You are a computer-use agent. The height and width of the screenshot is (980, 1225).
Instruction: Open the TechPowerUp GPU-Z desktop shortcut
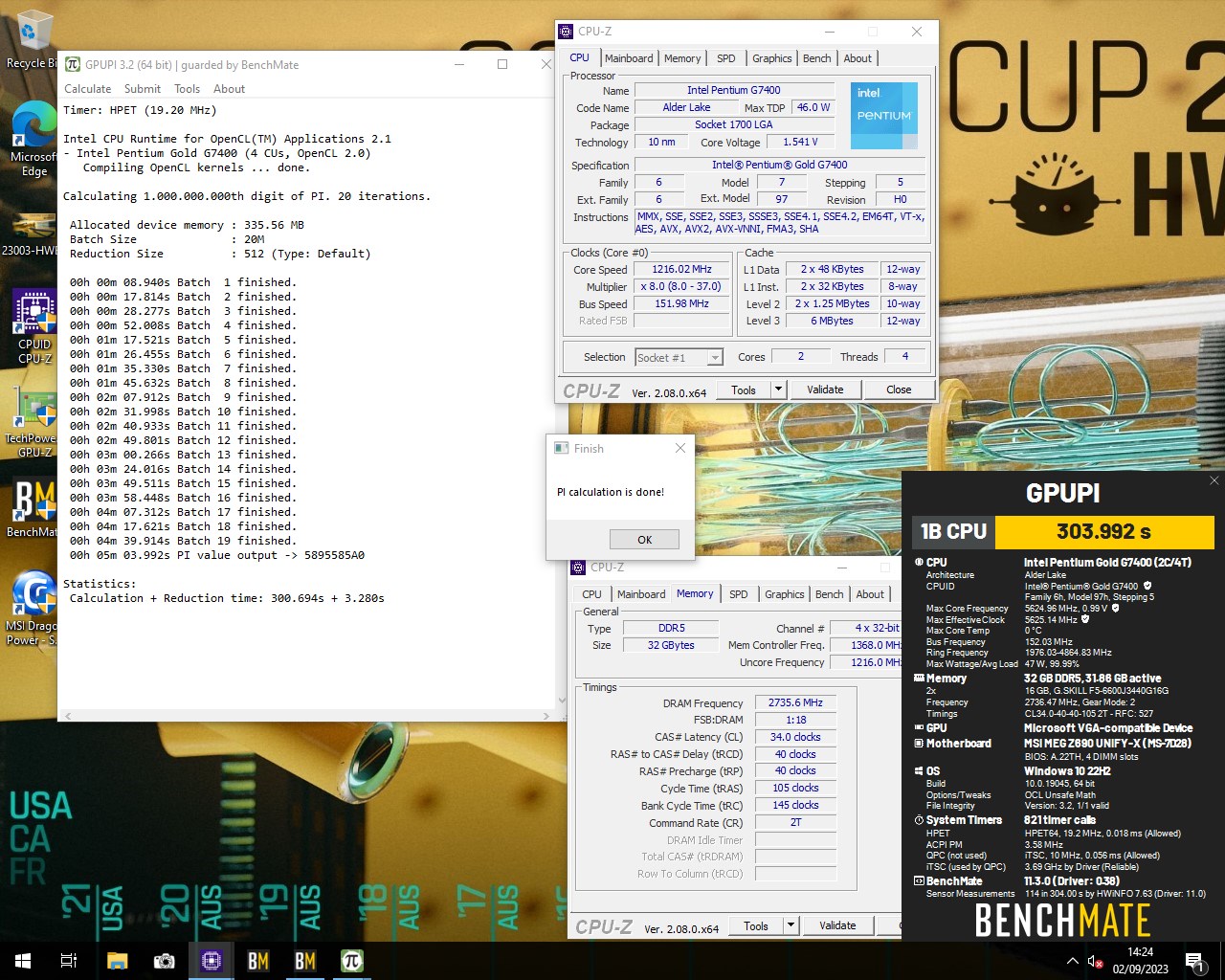(33, 421)
